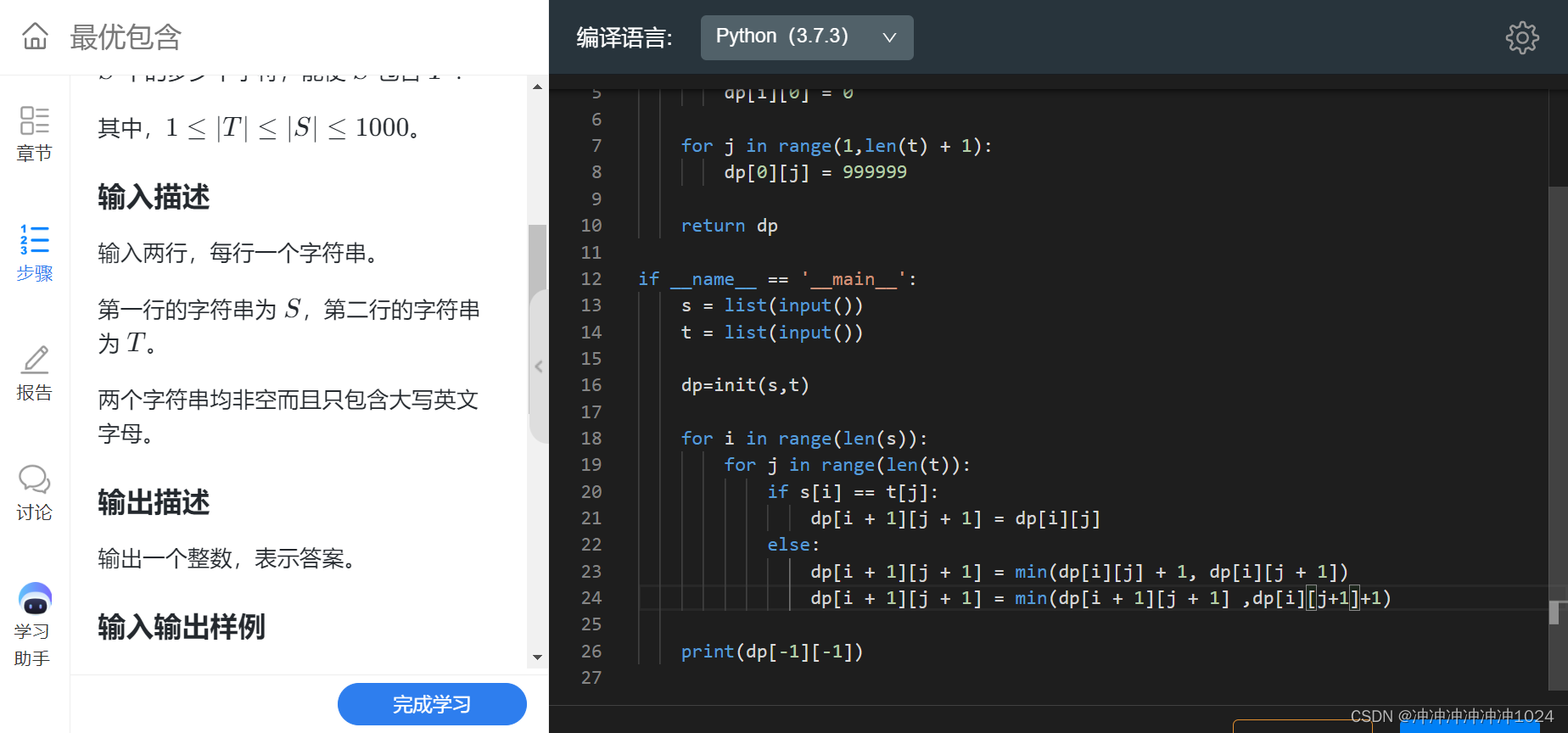Click the problem panel scroll down arrow
This screenshot has height=733, width=1568.
537,657
